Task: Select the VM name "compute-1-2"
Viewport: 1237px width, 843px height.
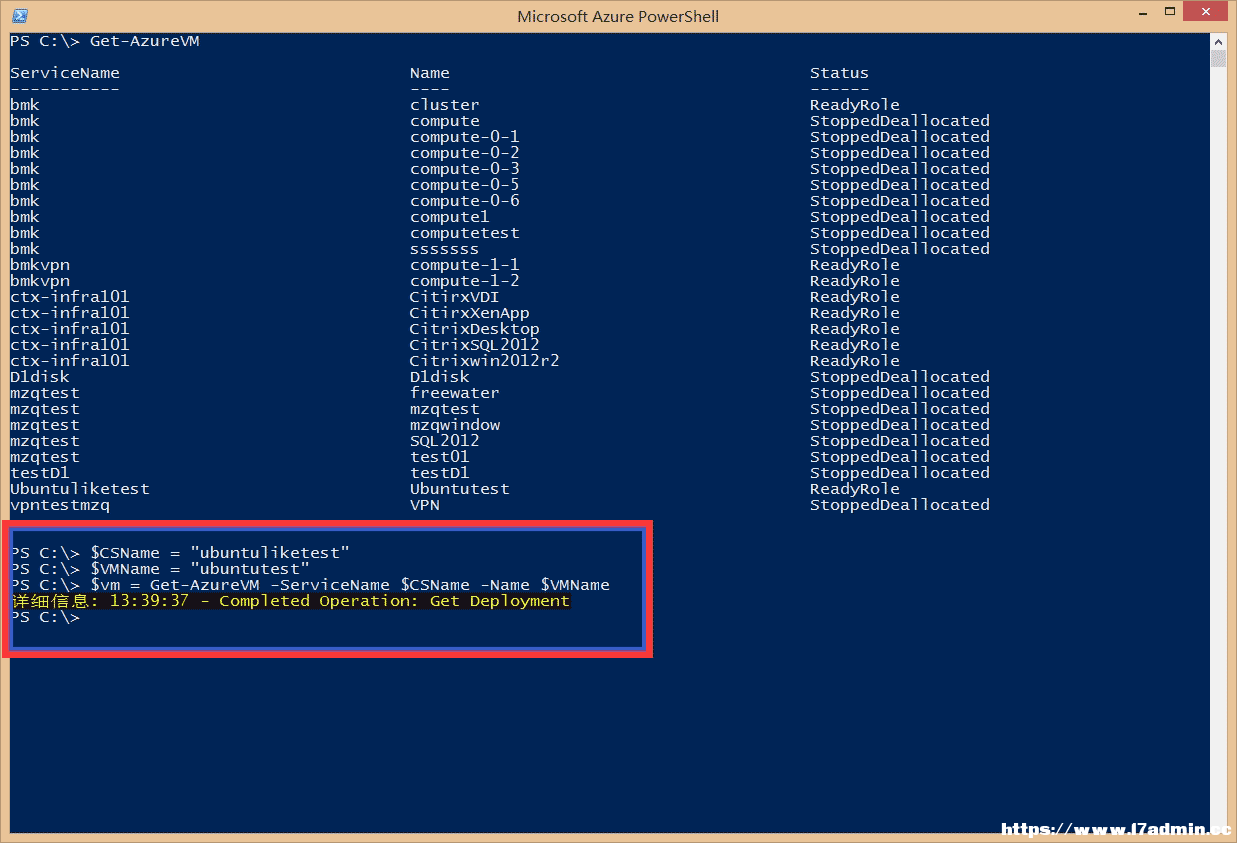Action: [465, 281]
